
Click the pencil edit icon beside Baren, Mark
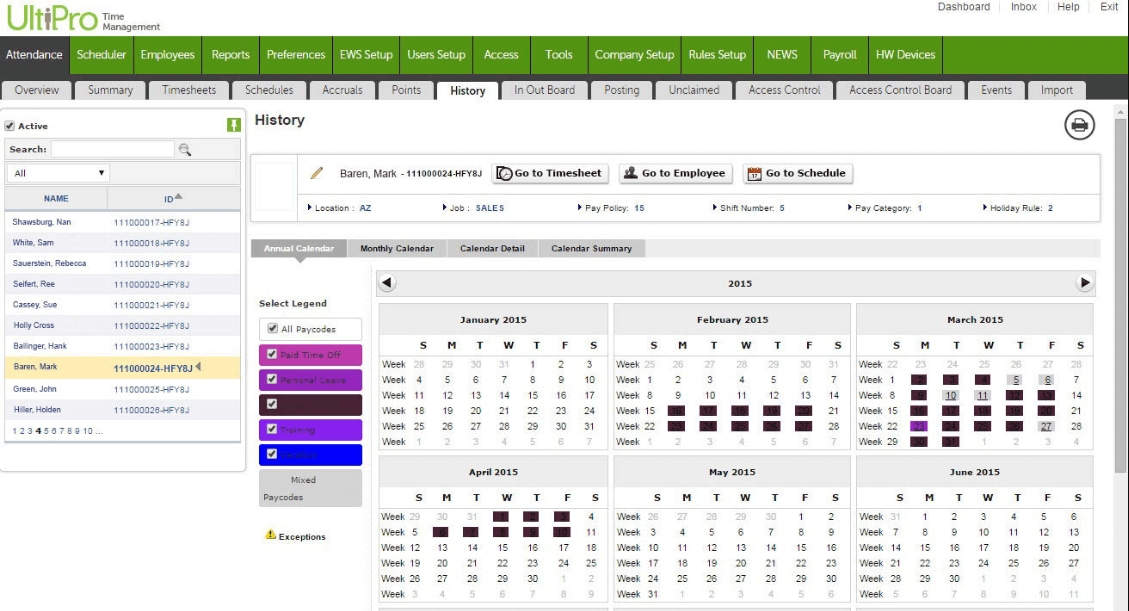coord(317,173)
